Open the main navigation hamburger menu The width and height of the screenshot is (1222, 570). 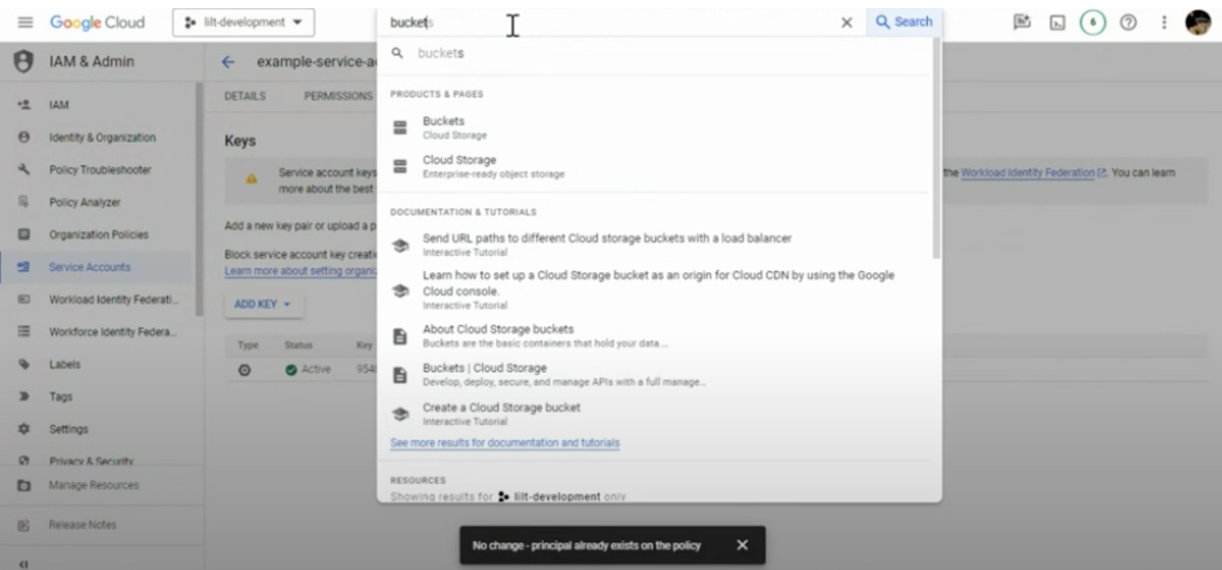pyautogui.click(x=25, y=22)
